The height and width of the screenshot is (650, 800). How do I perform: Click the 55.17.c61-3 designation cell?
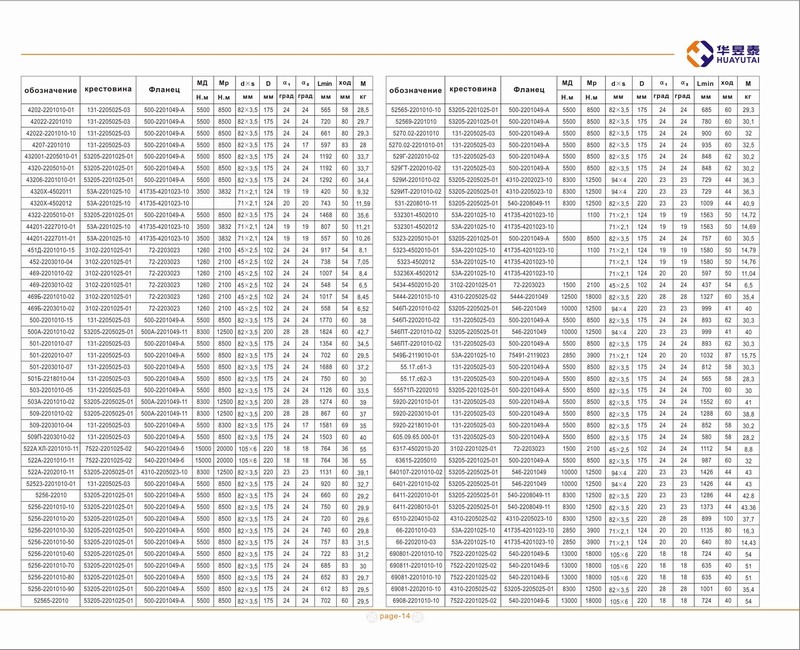(x=415, y=367)
